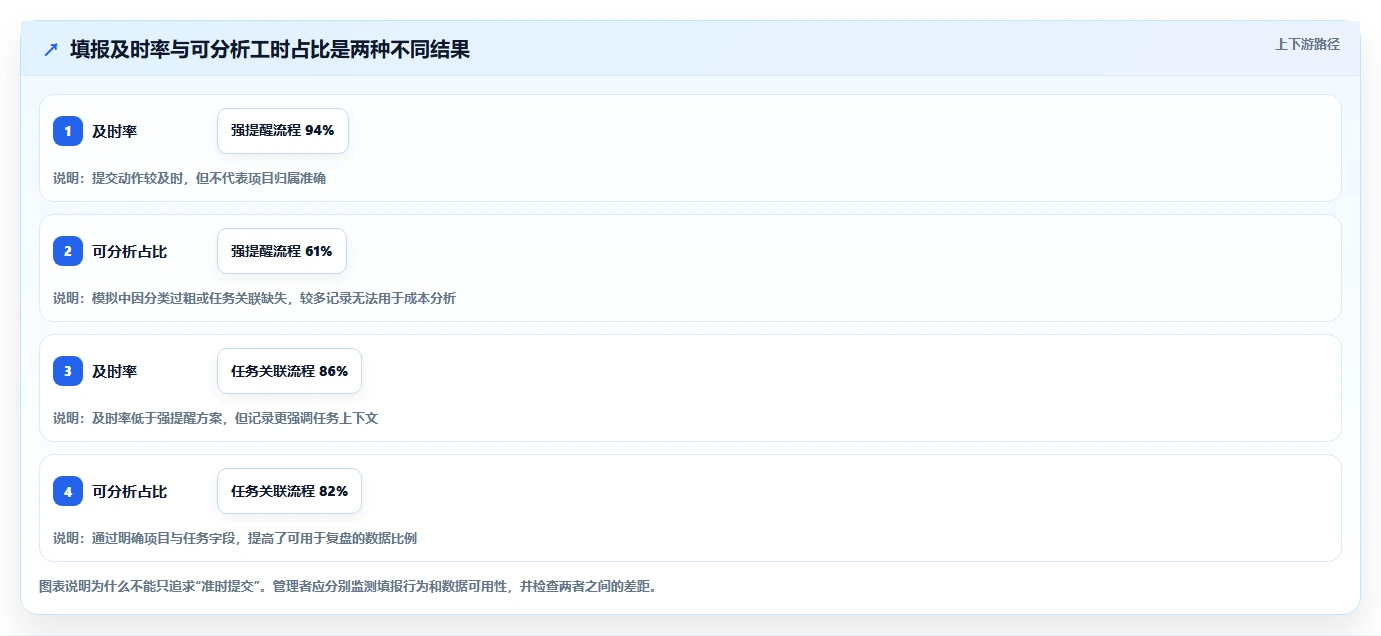Select the 及时率 label in row 3
The width and height of the screenshot is (1381, 636).
pos(115,371)
